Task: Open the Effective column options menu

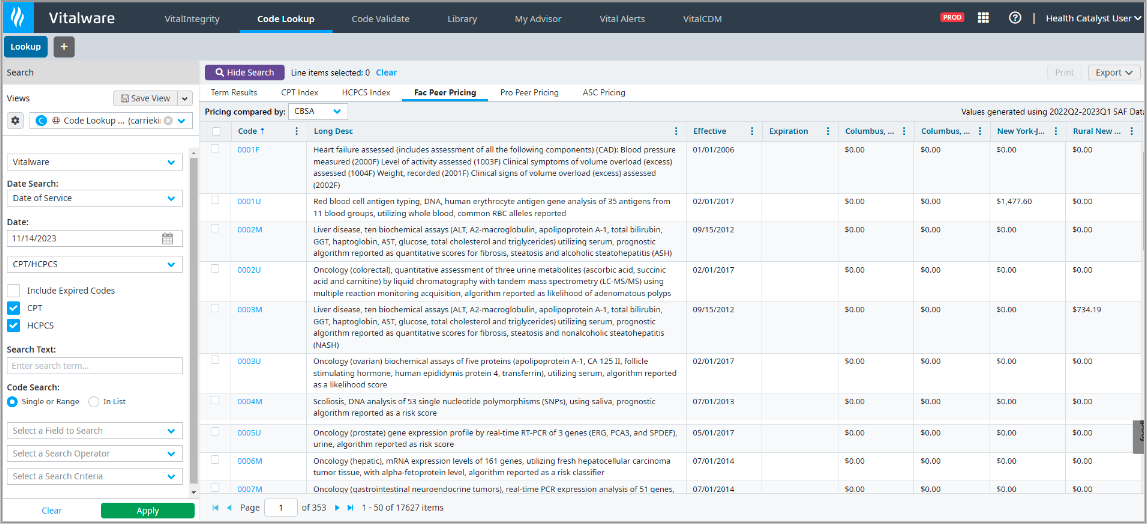Action: coord(752,132)
